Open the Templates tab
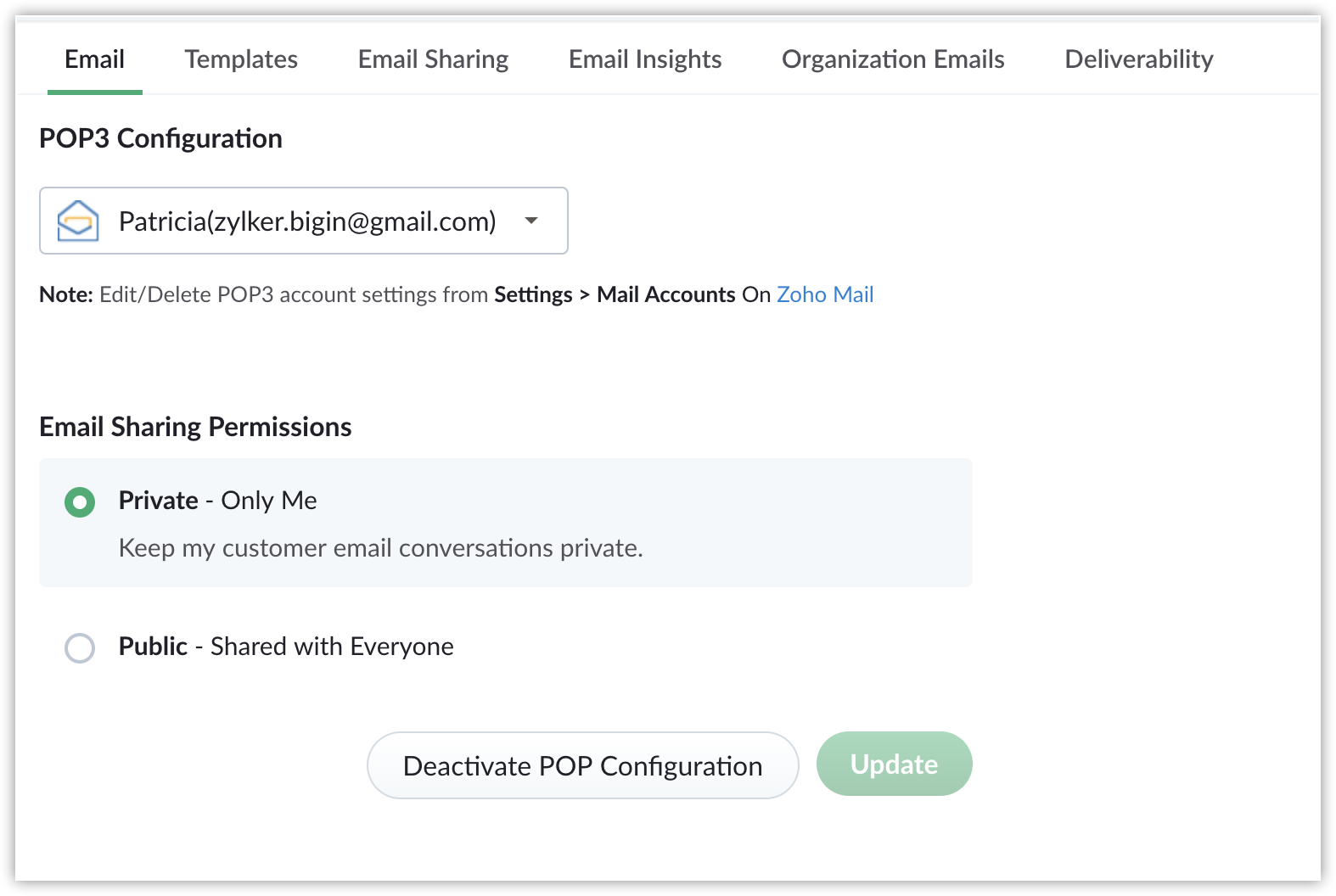The height and width of the screenshot is (896, 1336). point(241,59)
